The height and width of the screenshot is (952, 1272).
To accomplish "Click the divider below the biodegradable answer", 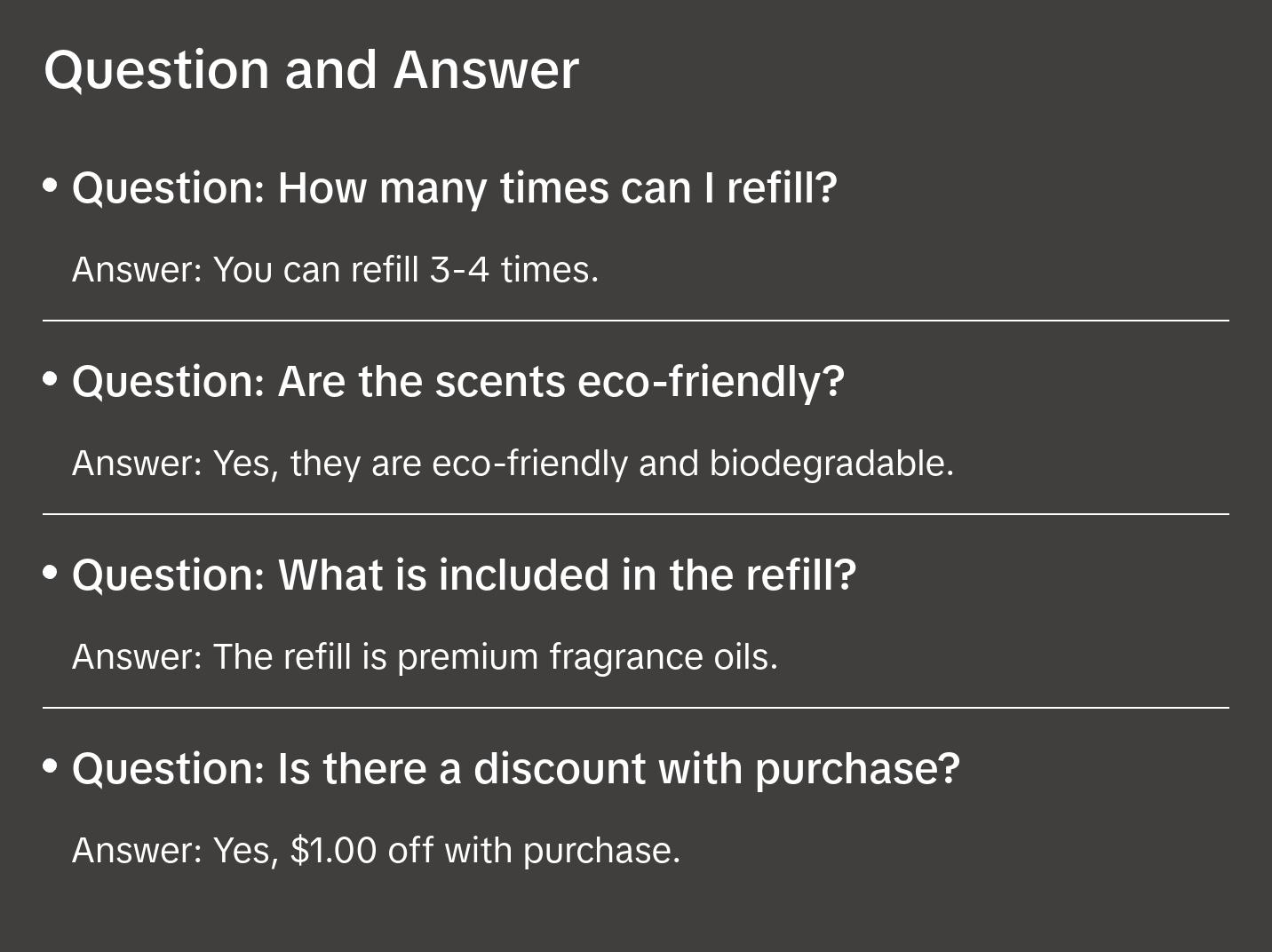I will pyautogui.click(x=636, y=514).
